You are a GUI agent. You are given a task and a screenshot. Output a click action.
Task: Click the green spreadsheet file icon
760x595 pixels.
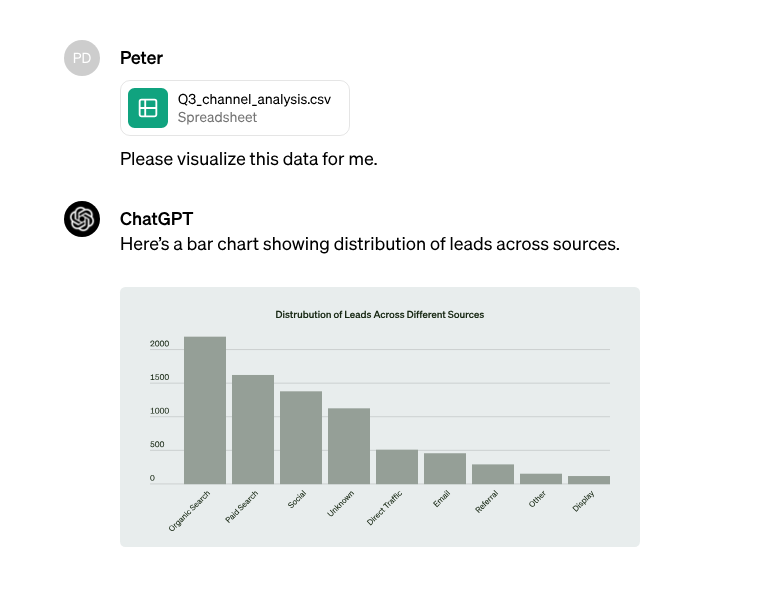(148, 108)
